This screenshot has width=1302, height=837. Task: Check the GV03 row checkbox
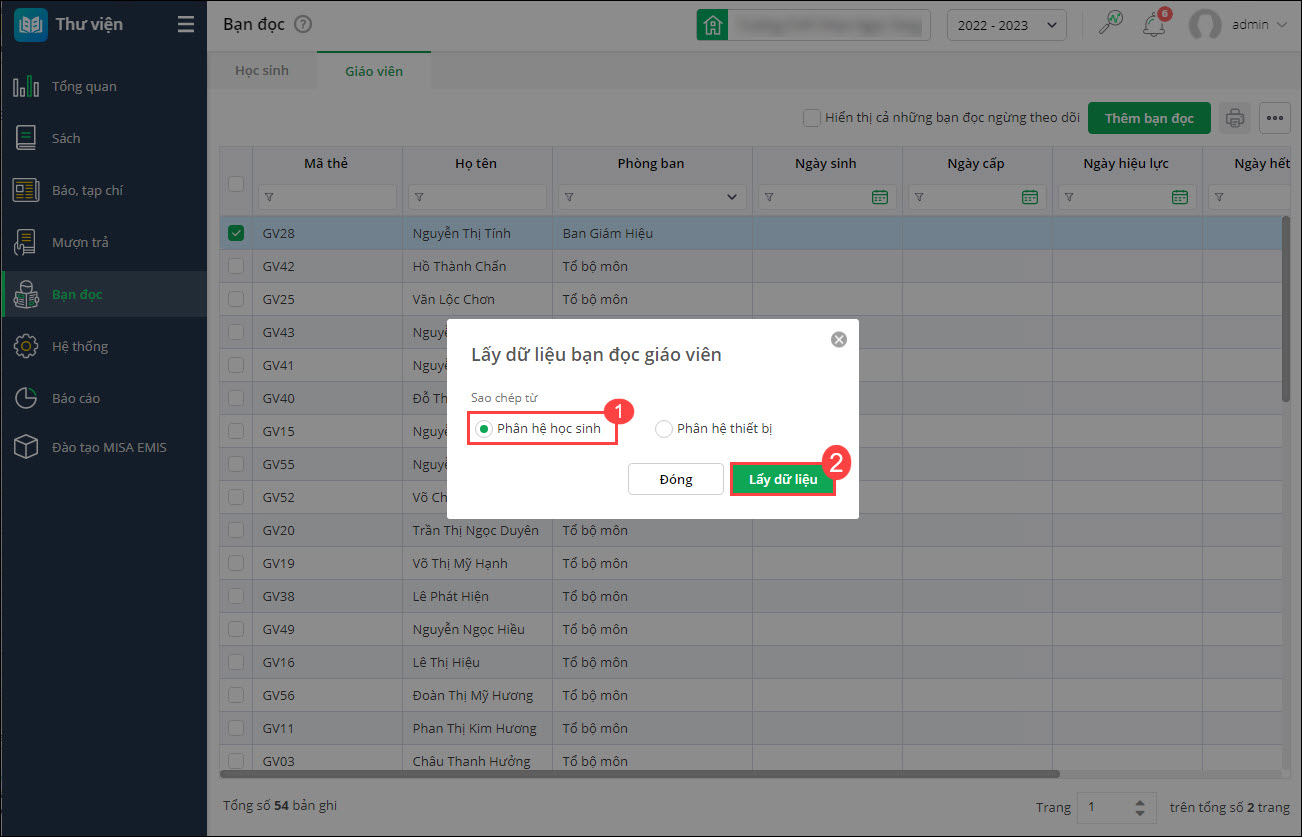coord(236,761)
